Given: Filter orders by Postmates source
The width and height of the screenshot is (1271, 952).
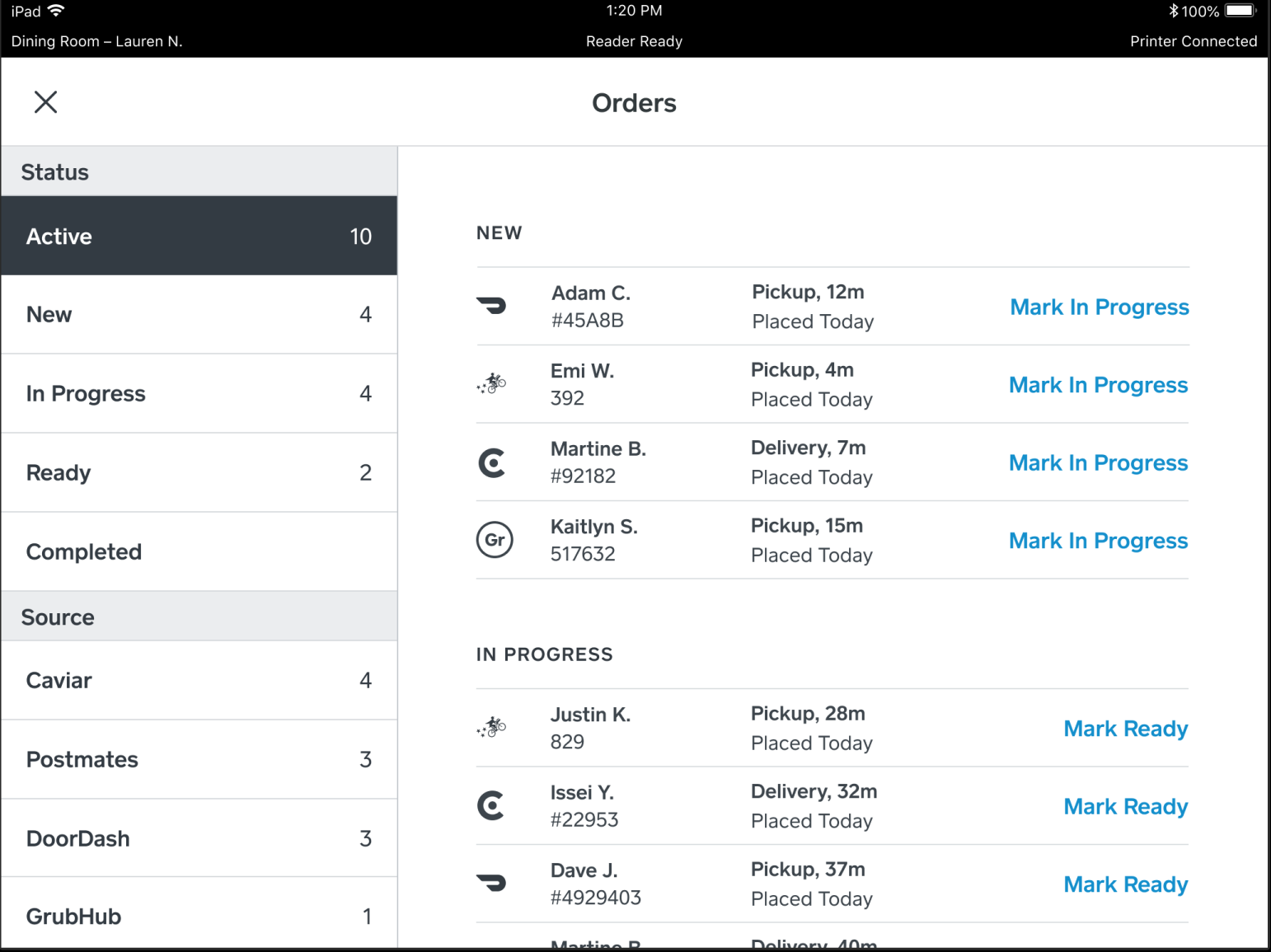Looking at the screenshot, I should [199, 760].
